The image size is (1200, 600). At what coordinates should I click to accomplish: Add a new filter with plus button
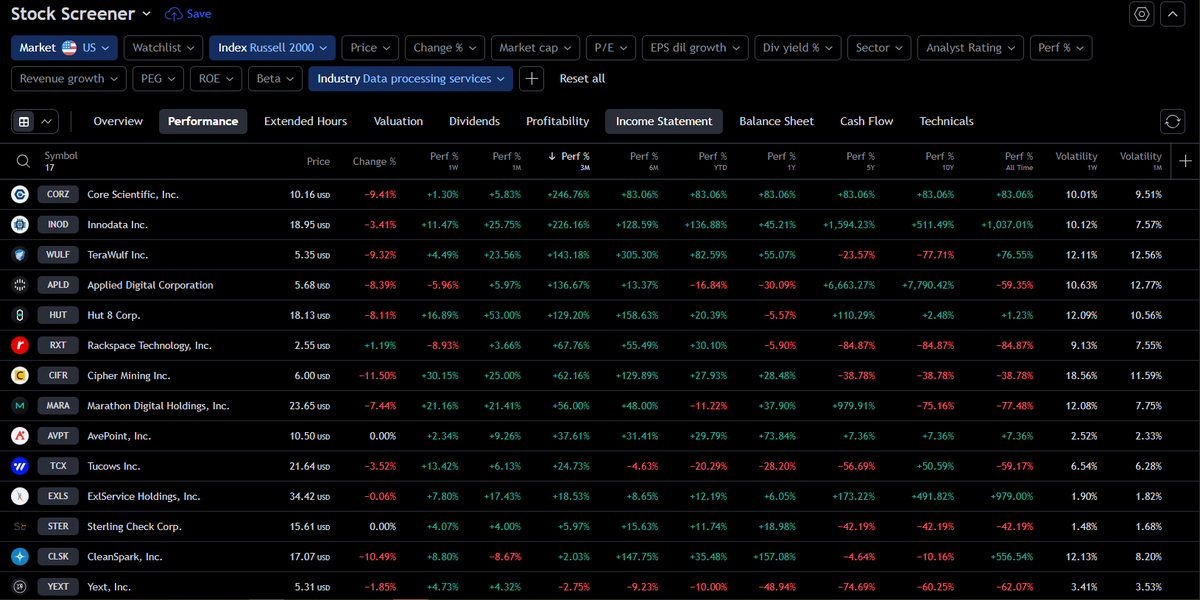532,78
